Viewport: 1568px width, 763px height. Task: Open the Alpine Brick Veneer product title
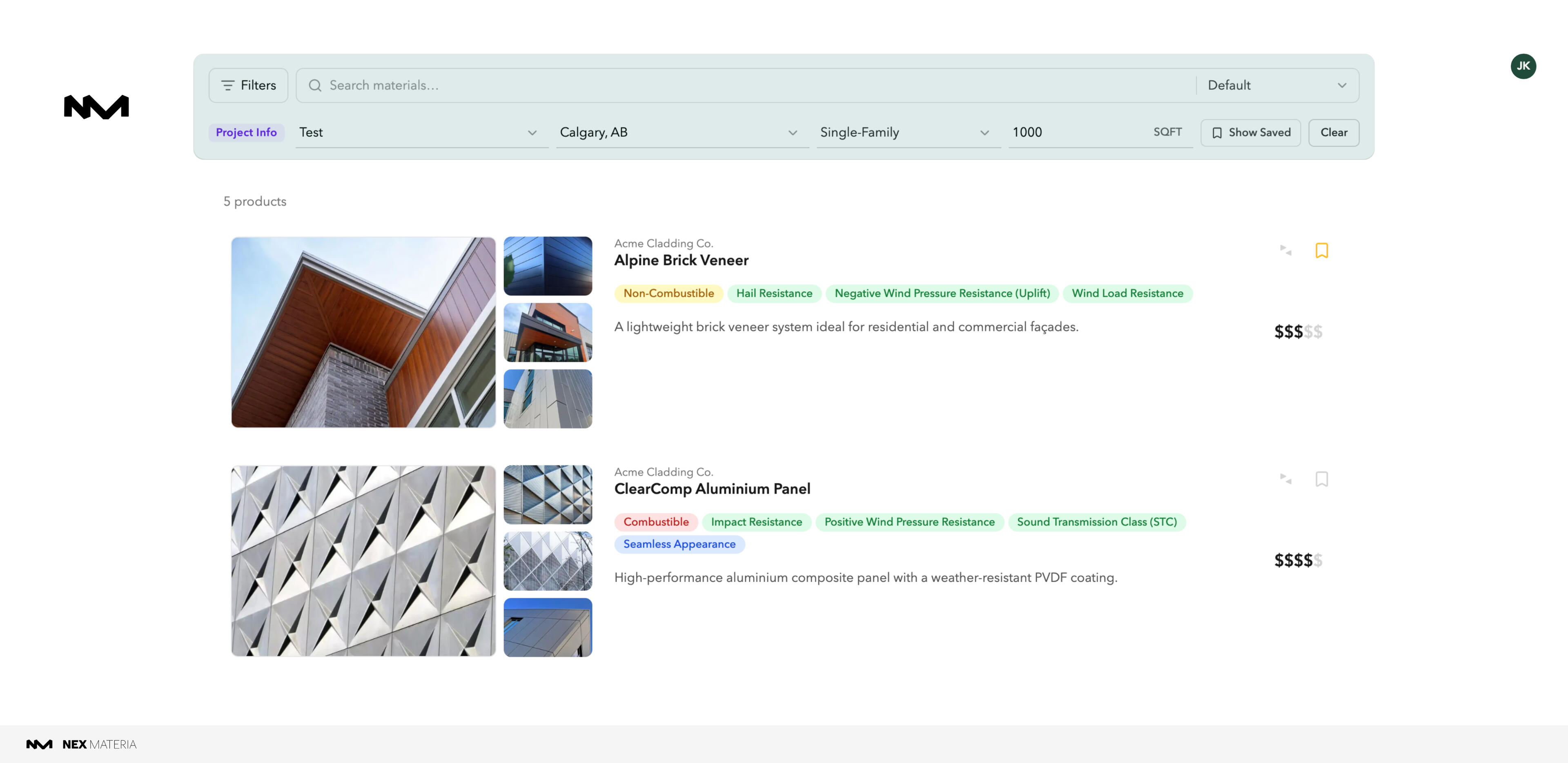coord(681,260)
